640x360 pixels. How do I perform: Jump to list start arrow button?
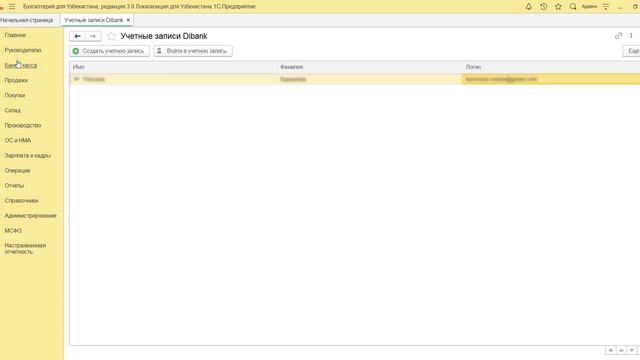click(x=610, y=350)
